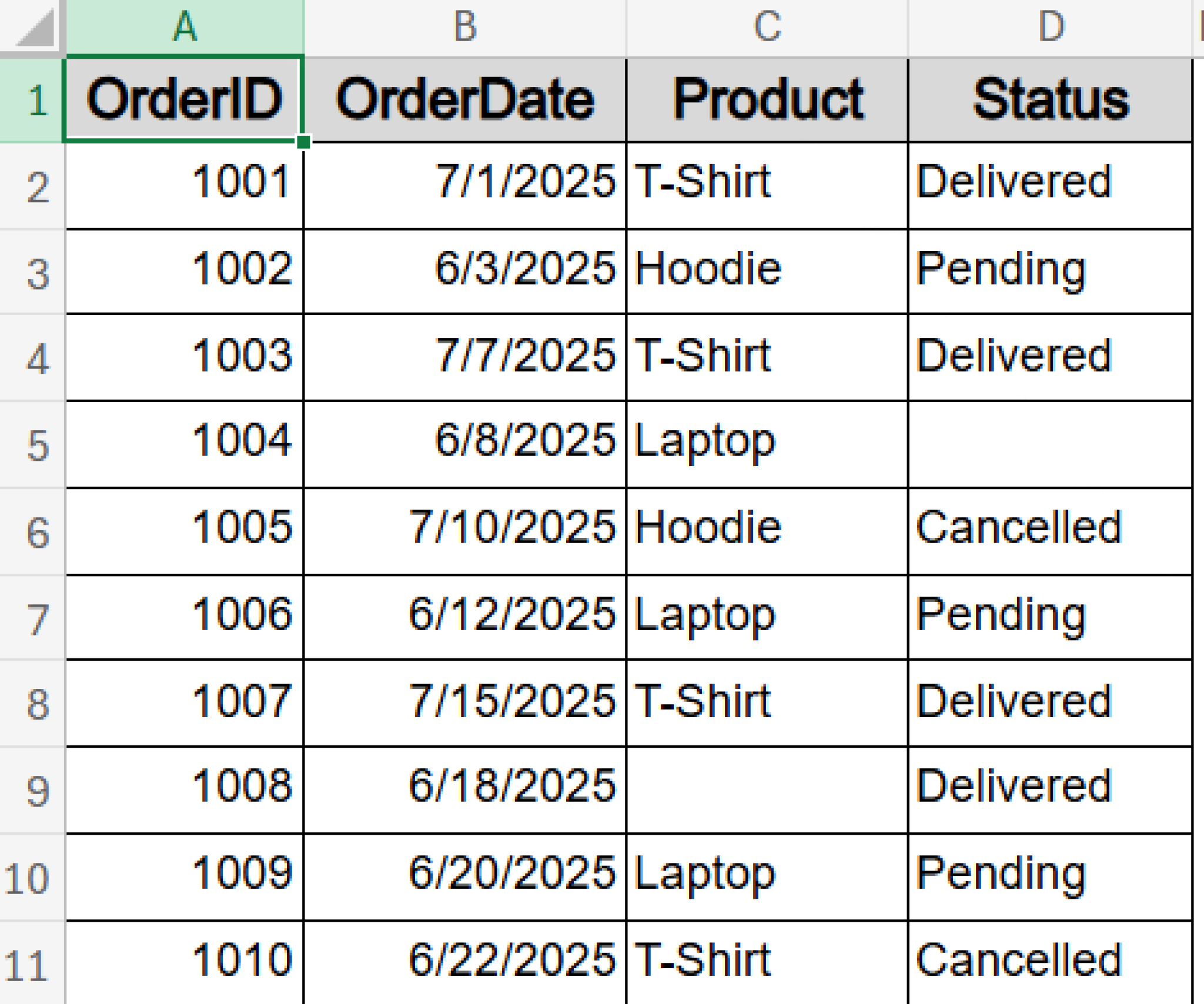Click the Cancelled status in row 11

coord(1051,962)
